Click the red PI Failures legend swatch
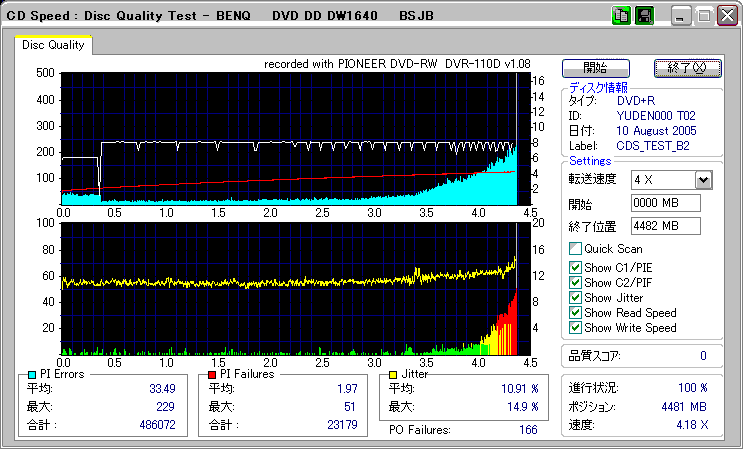Screen dimensions: 743x449 (x=212, y=374)
